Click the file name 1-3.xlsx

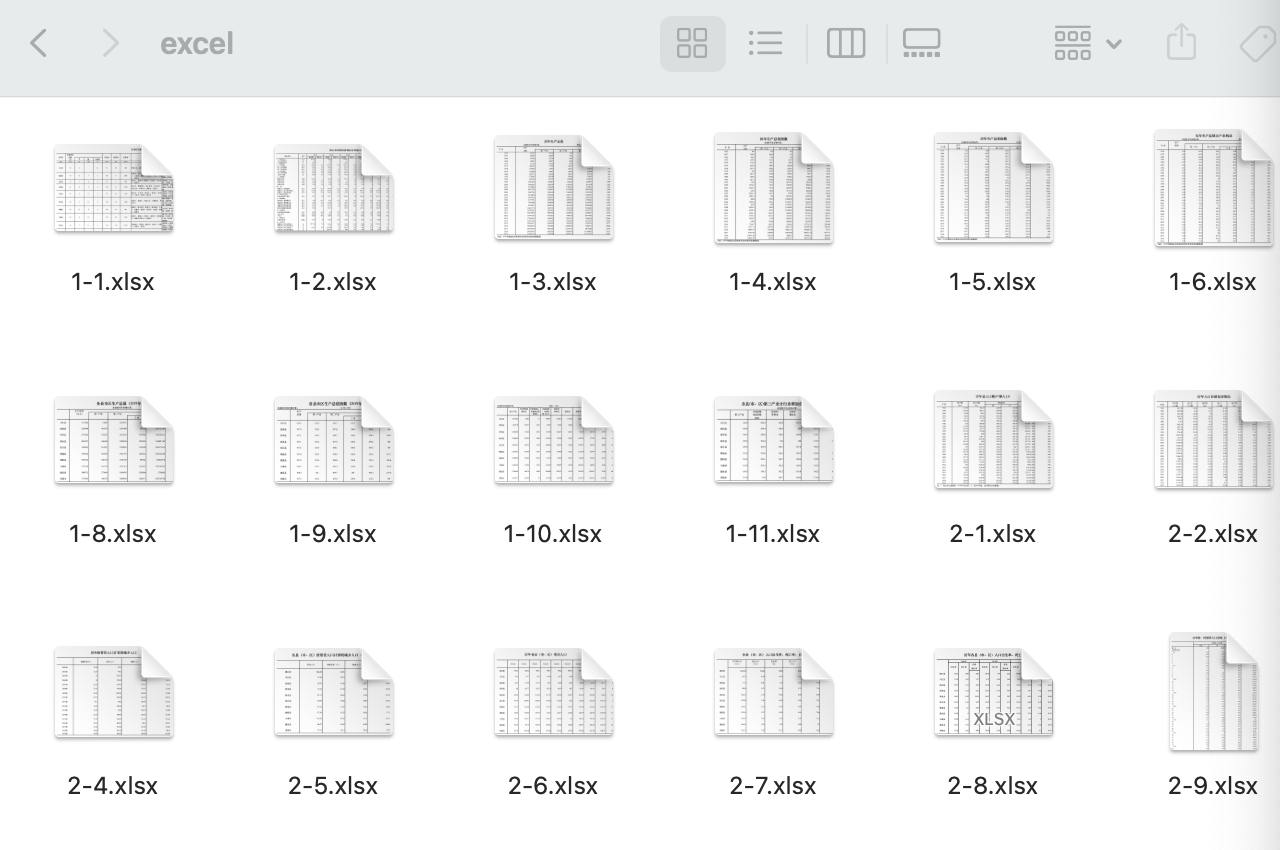[x=553, y=282]
